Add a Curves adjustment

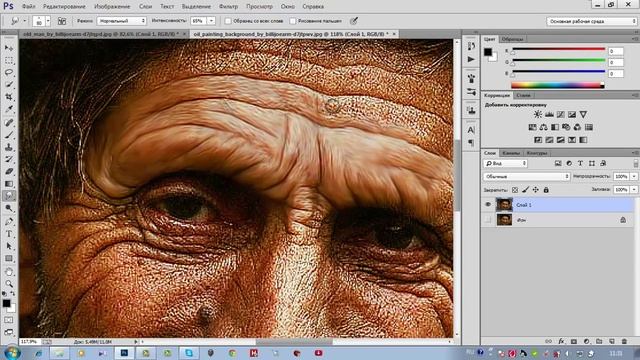tap(561, 115)
